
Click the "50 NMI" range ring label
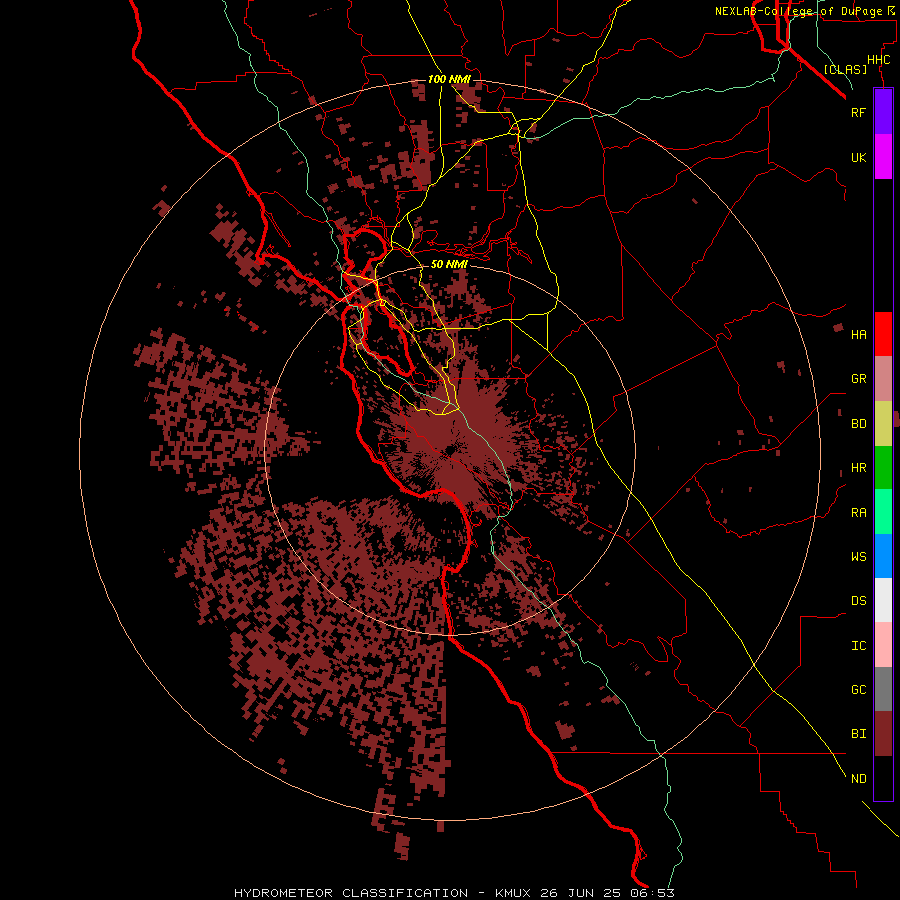pos(449,264)
